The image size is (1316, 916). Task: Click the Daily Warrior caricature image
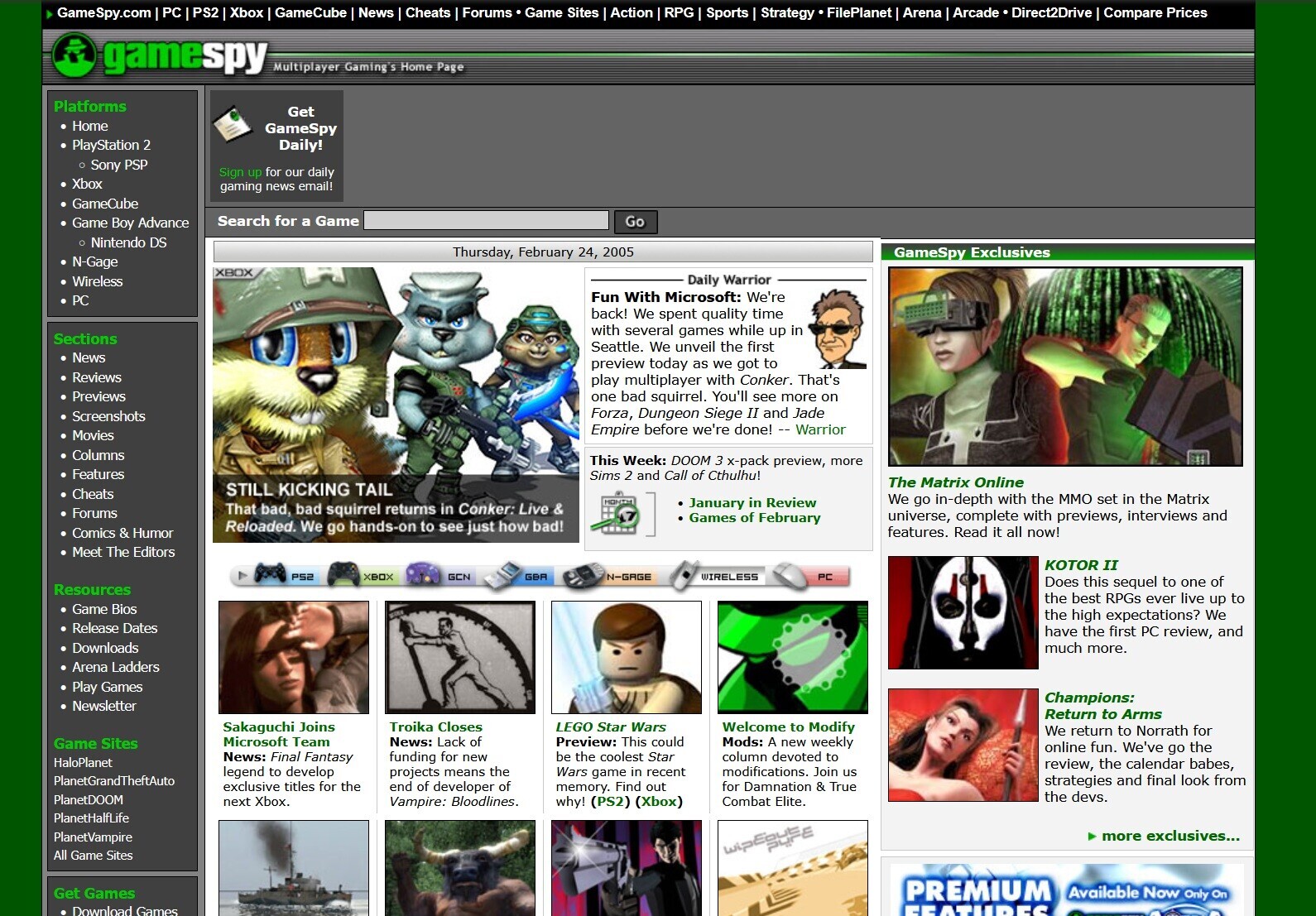835,329
